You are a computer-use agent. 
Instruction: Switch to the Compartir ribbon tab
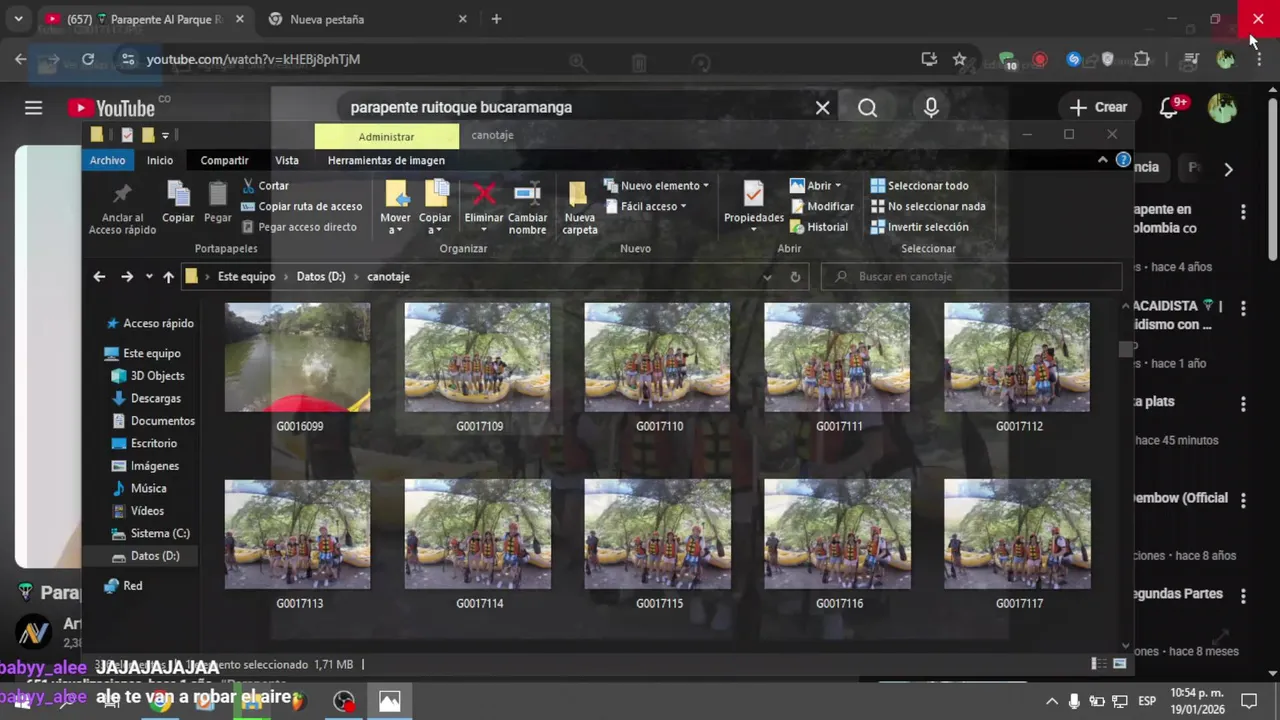[x=224, y=160]
